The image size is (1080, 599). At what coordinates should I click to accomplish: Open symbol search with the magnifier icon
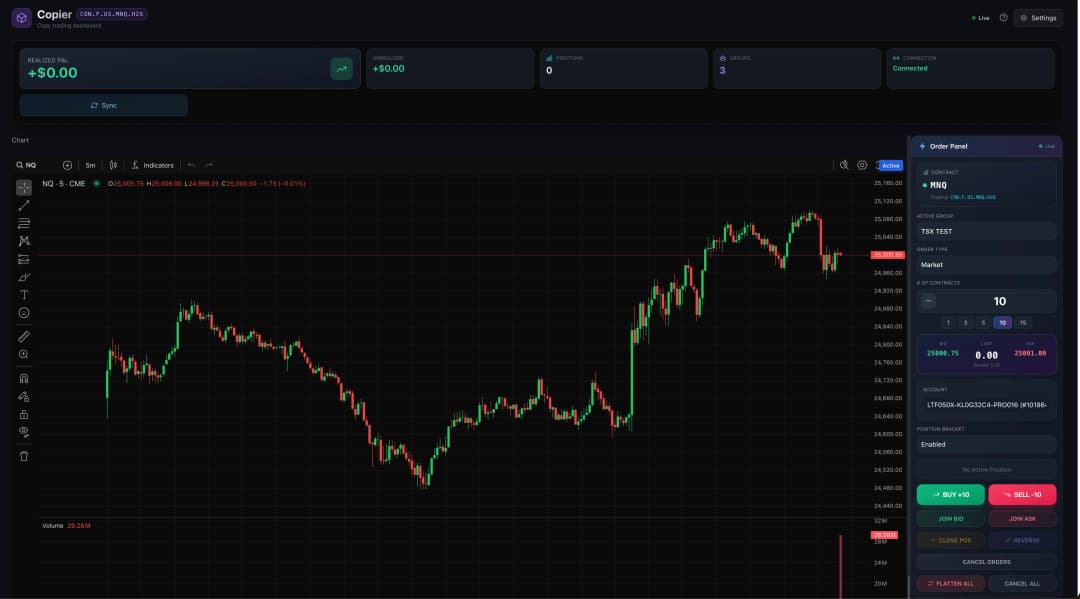pos(20,164)
